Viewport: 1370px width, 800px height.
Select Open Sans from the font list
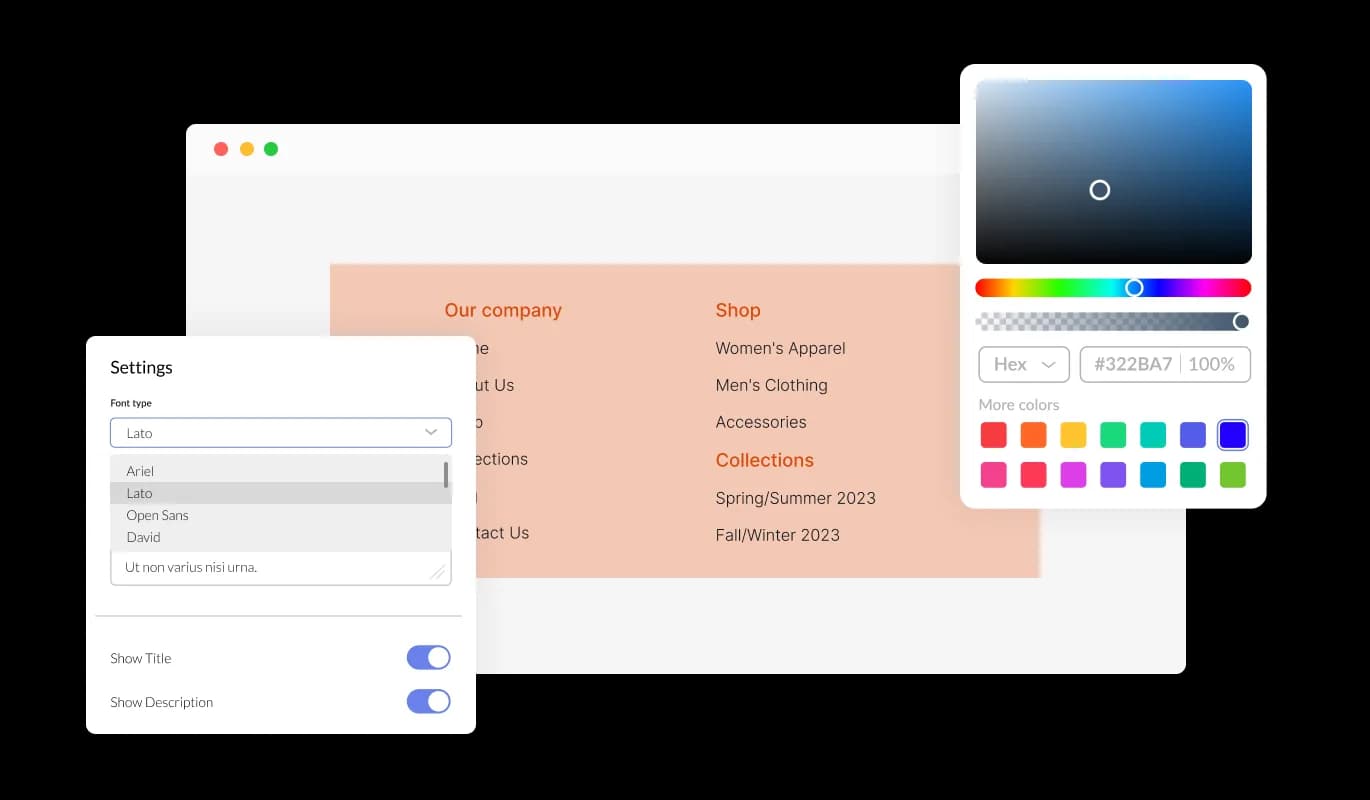157,515
